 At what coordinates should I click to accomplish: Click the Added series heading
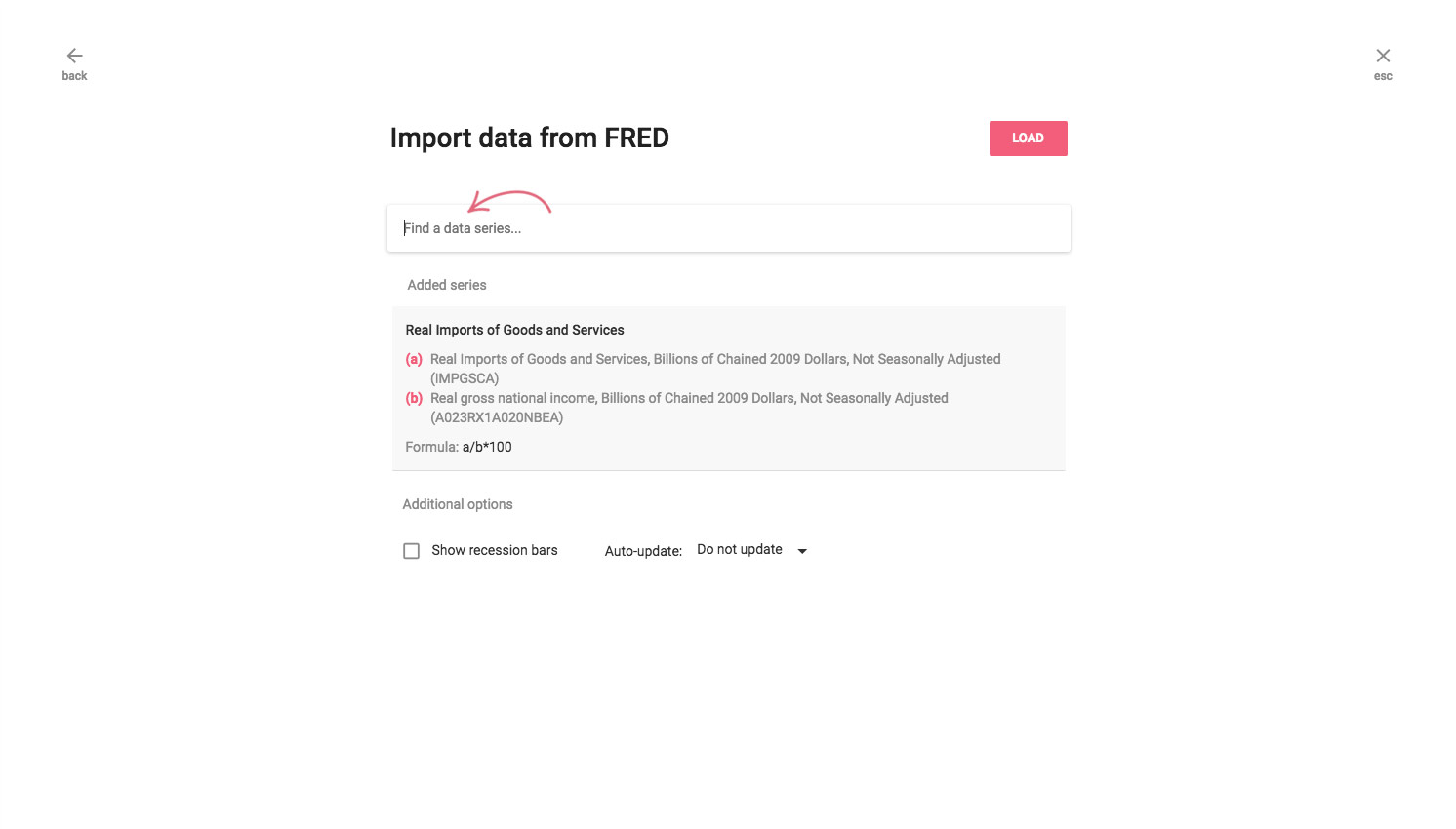coord(447,285)
